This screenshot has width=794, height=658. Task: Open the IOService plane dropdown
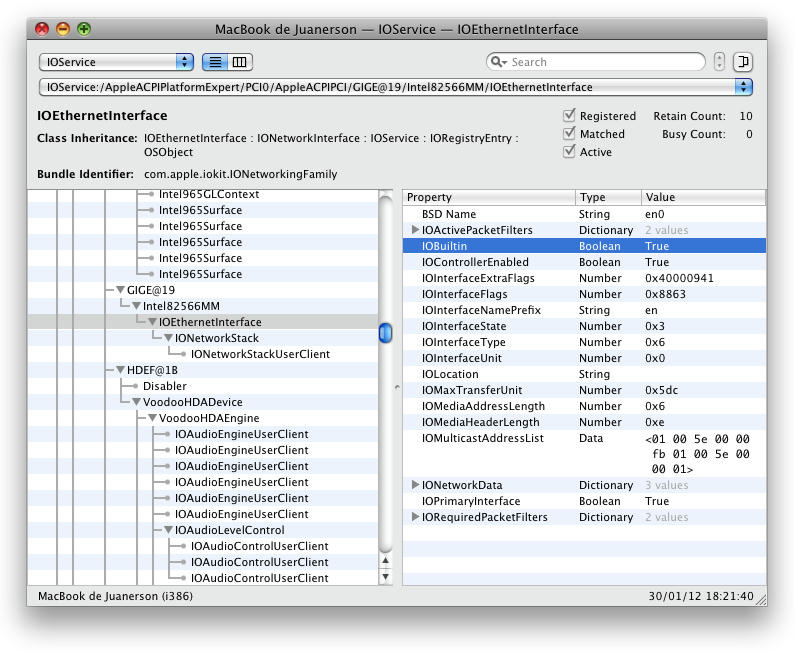pyautogui.click(x=116, y=62)
